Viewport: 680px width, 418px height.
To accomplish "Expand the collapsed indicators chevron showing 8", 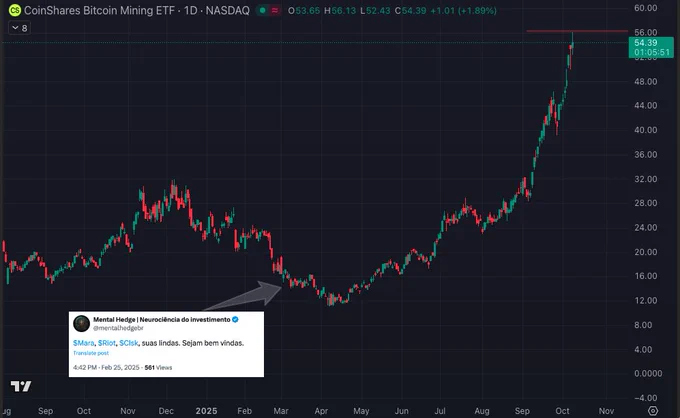I will 20,28.
